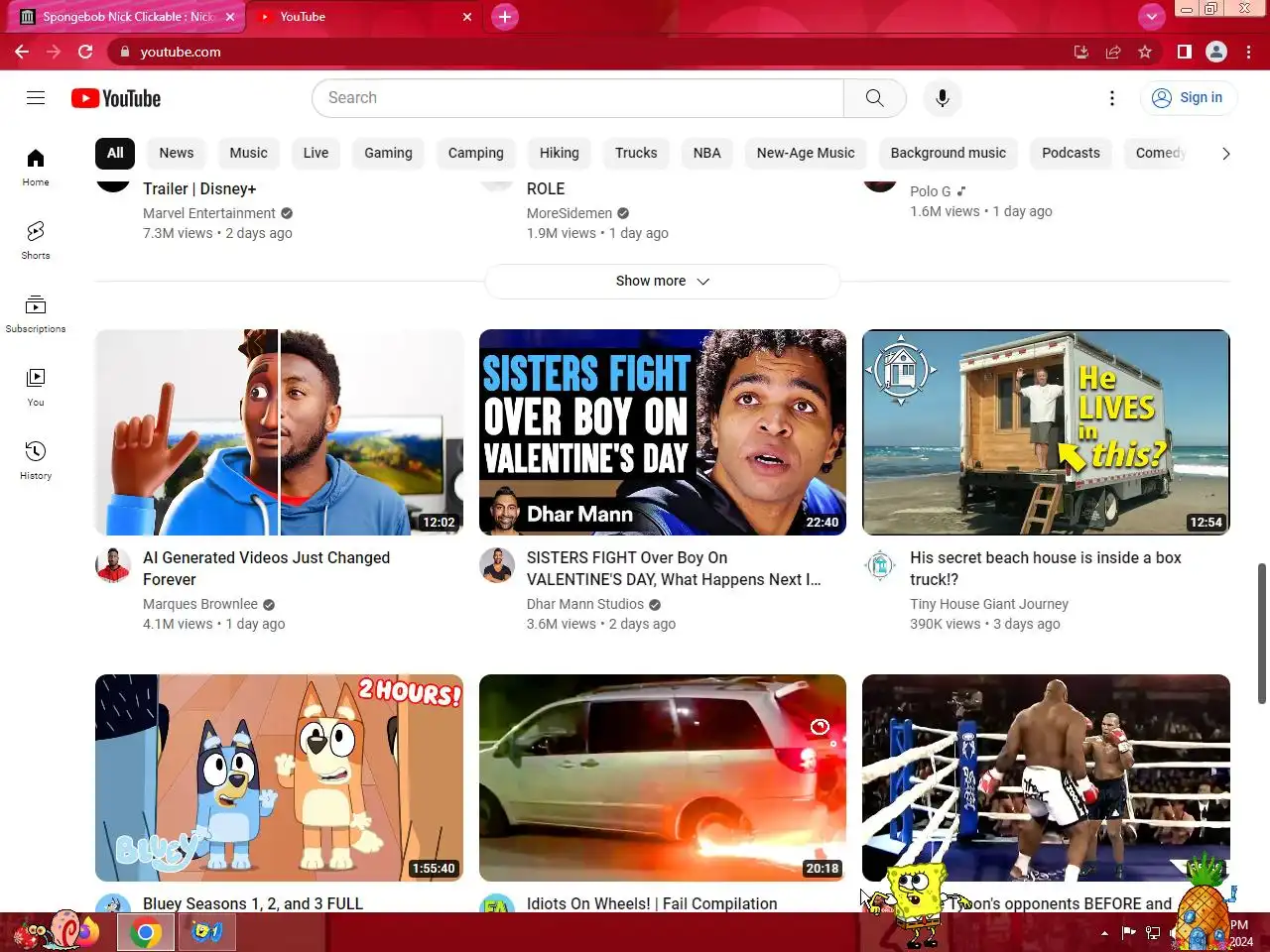The width and height of the screenshot is (1270, 952).
Task: Play the 'He lives in this?' truck thumbnail
Action: point(1046,432)
